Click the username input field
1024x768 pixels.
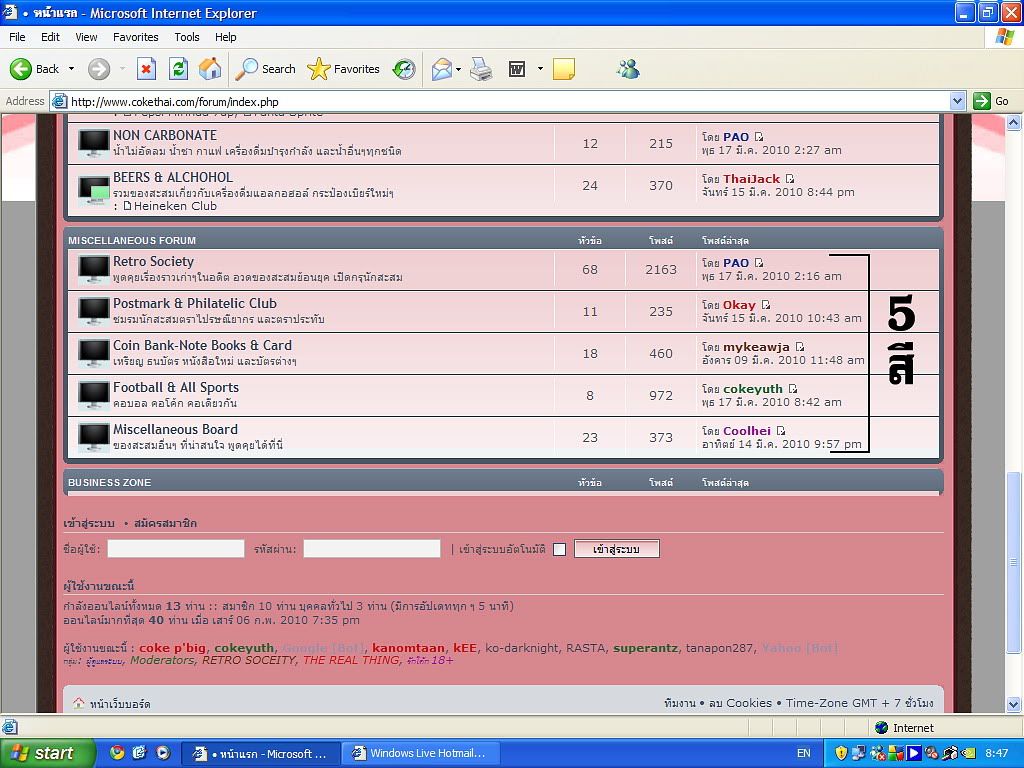tap(176, 549)
